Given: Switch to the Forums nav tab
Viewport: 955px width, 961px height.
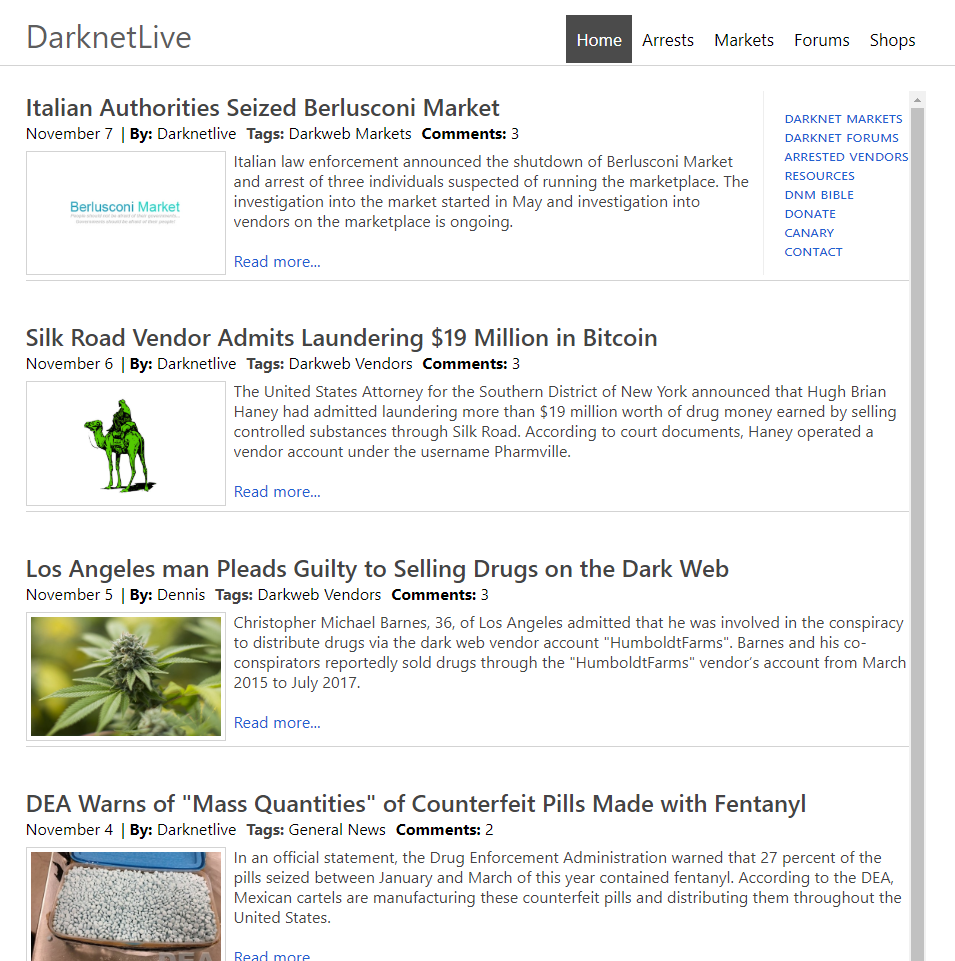Looking at the screenshot, I should pyautogui.click(x=821, y=40).
